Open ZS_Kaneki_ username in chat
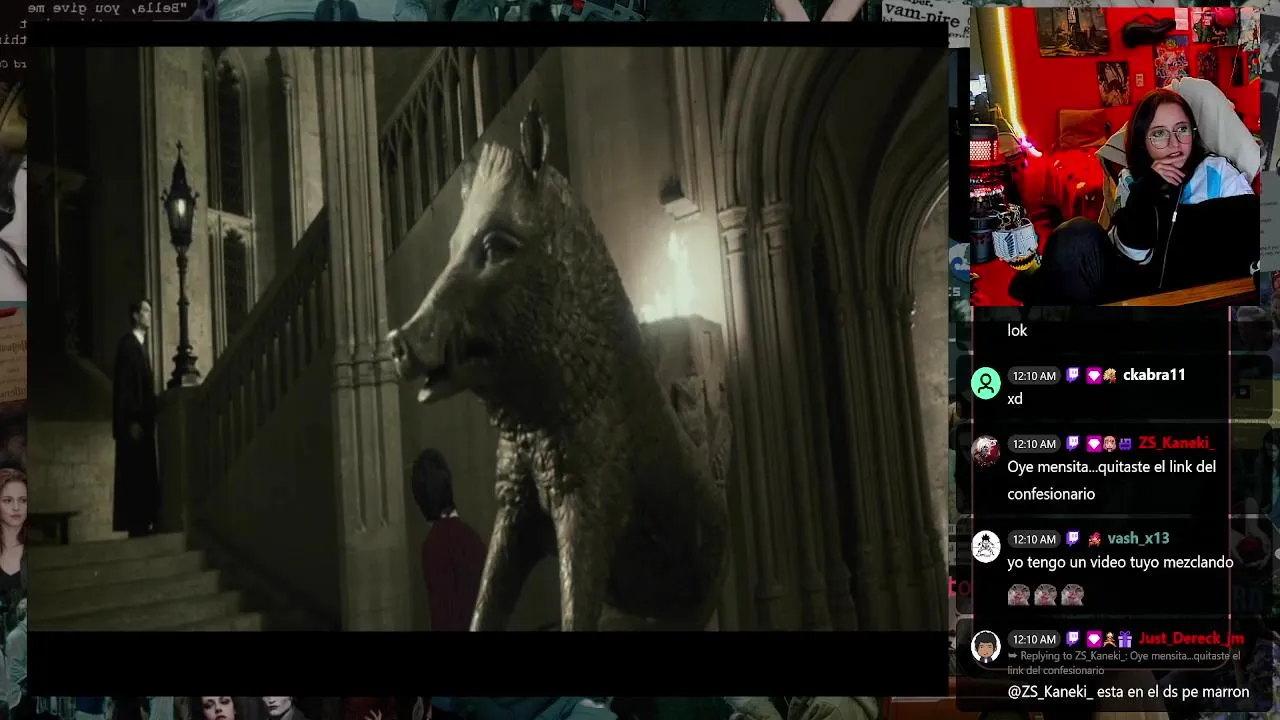Image resolution: width=1280 pixels, height=720 pixels. tap(1176, 443)
